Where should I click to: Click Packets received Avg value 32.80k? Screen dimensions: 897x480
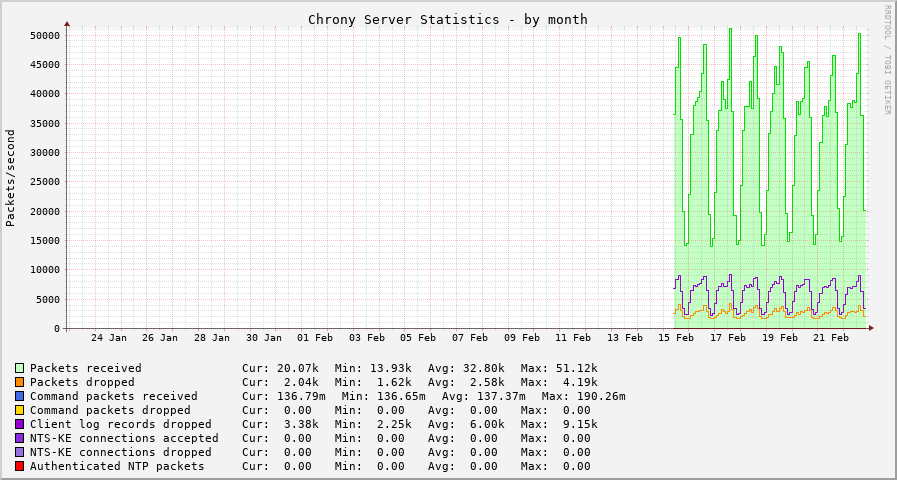(483, 368)
